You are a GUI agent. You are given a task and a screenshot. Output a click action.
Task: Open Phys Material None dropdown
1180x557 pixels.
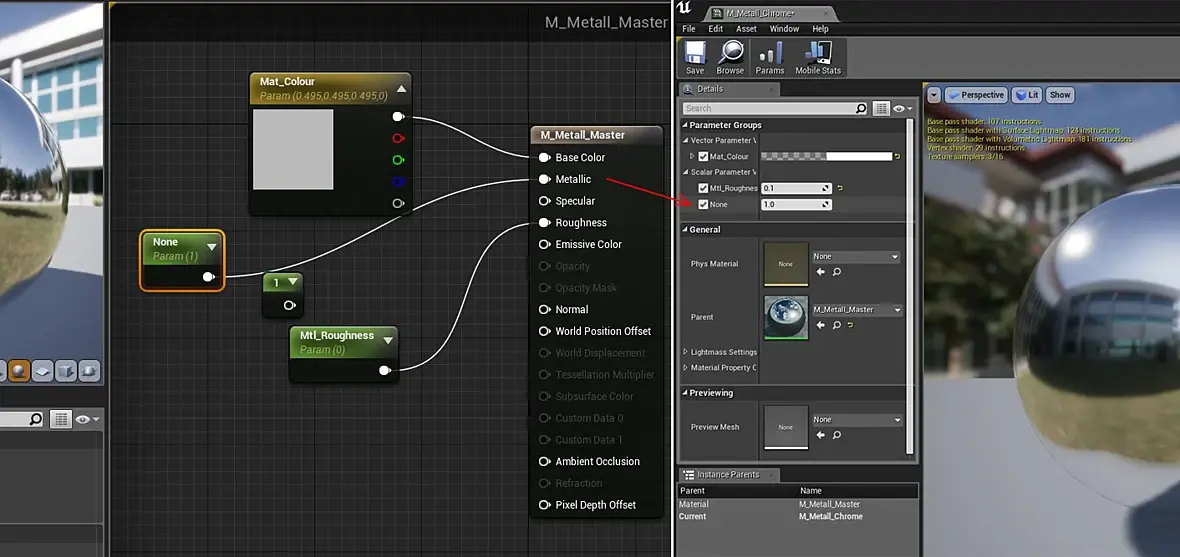856,257
